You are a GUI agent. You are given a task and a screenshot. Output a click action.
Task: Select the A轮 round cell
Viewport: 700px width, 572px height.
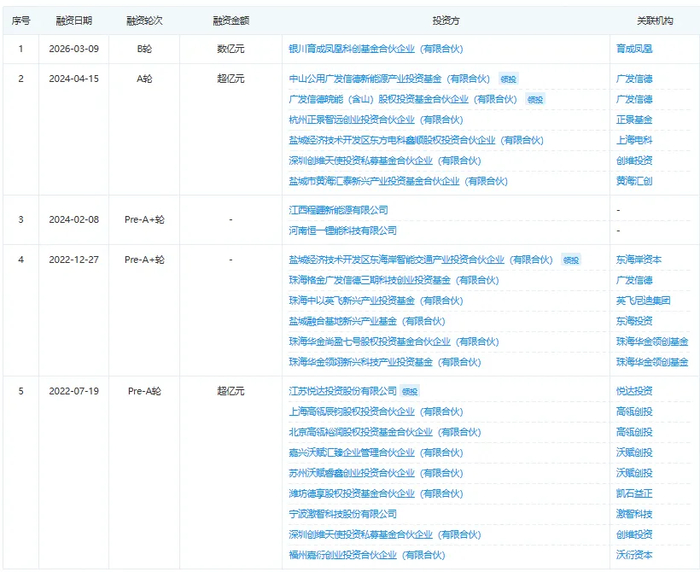[144, 79]
